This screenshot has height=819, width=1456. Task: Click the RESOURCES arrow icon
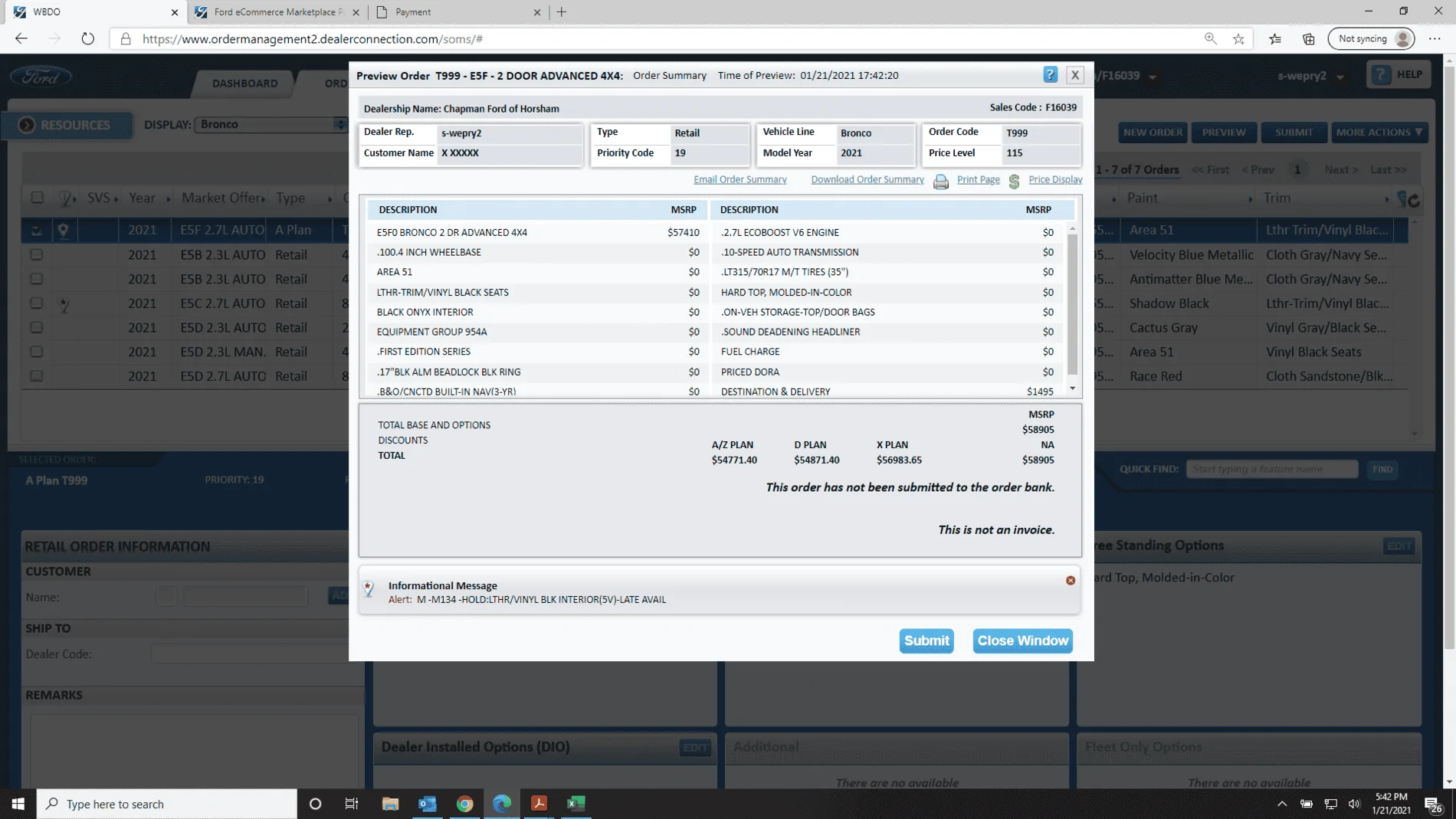click(27, 125)
